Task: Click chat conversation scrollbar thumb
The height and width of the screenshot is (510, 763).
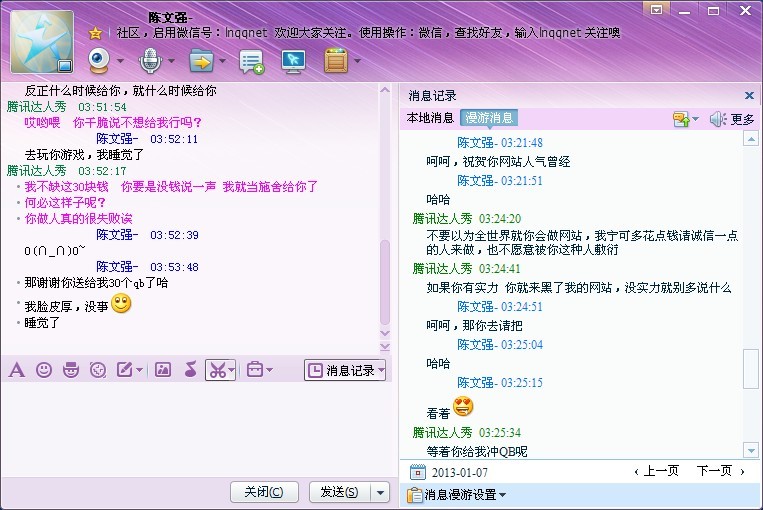Action: pyautogui.click(x=385, y=283)
